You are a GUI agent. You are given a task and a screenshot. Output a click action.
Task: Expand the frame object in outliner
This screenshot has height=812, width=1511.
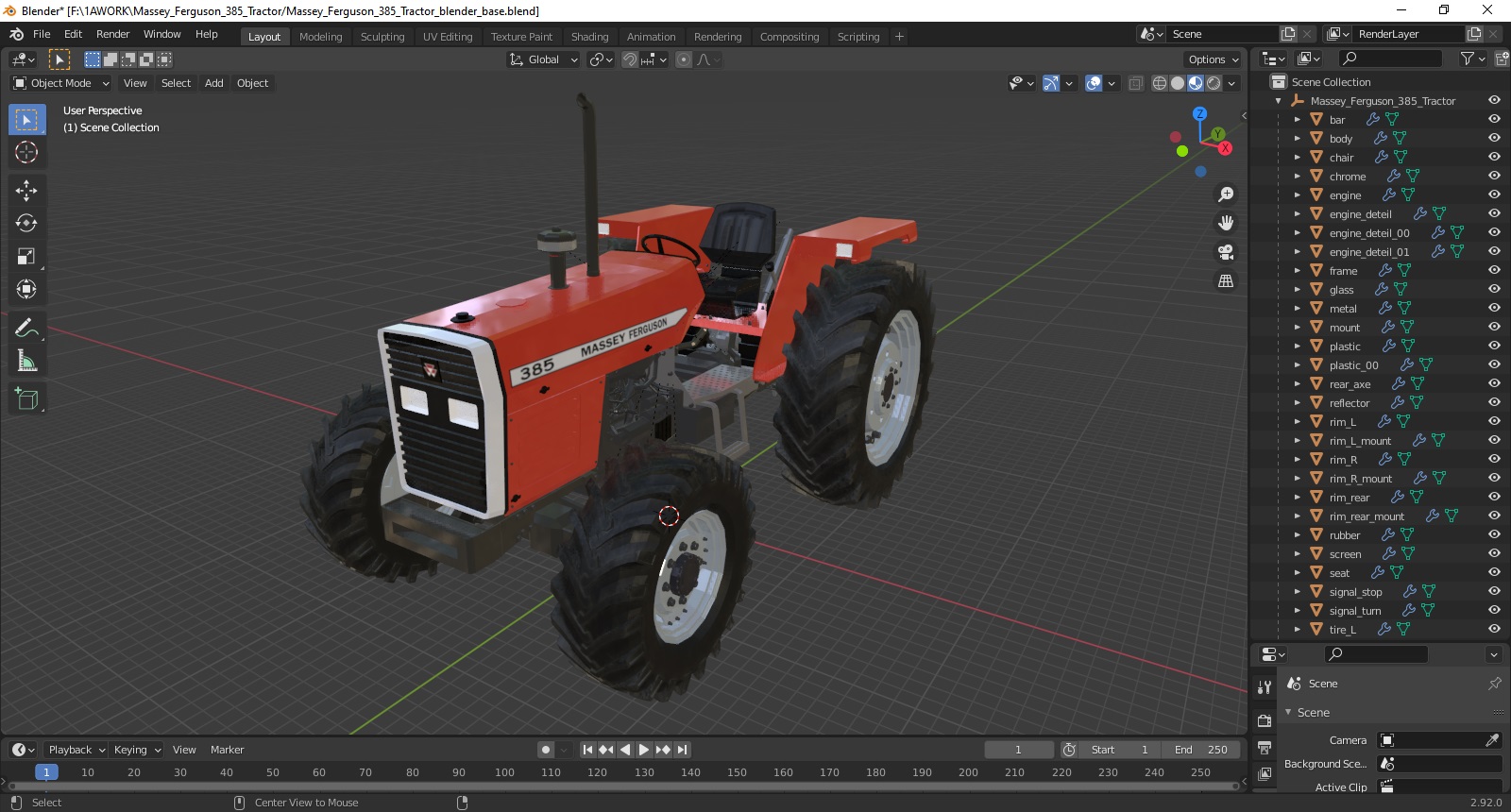pos(1297,271)
